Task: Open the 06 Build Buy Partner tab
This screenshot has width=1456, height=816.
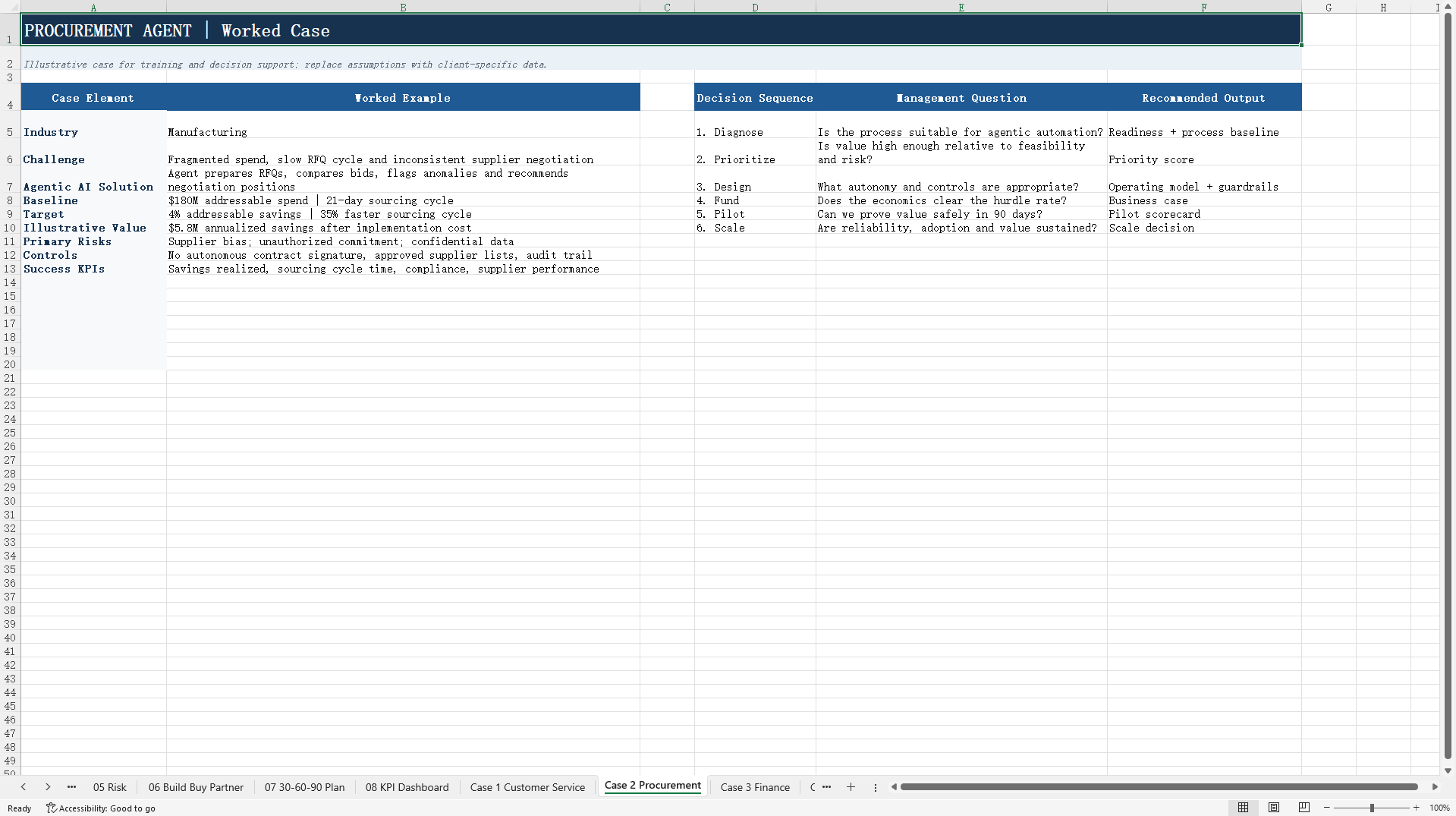Action: pyautogui.click(x=196, y=787)
